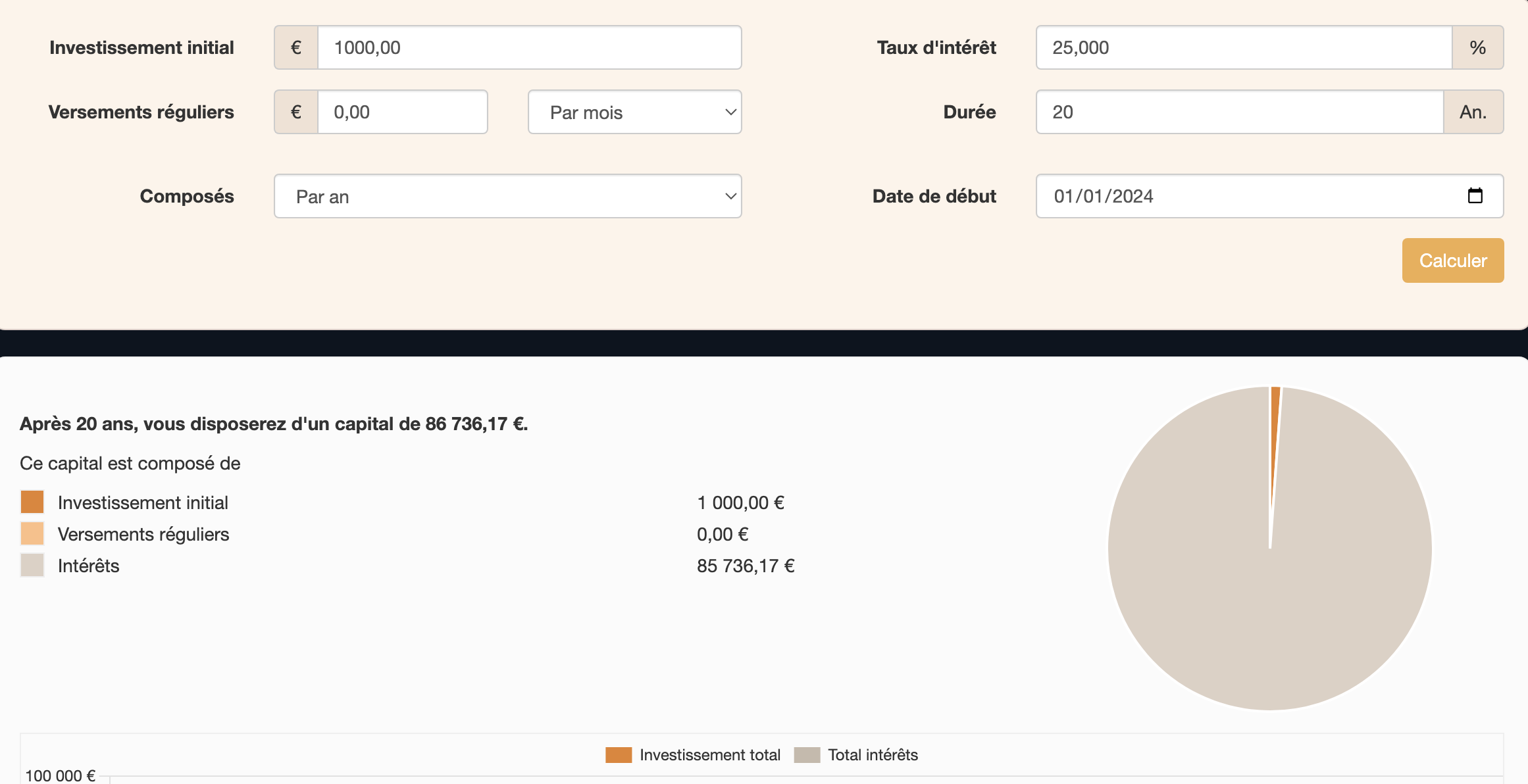Click the euro symbol beside Investissement initial
Viewport: 1528px width, 784px height.
click(x=296, y=47)
